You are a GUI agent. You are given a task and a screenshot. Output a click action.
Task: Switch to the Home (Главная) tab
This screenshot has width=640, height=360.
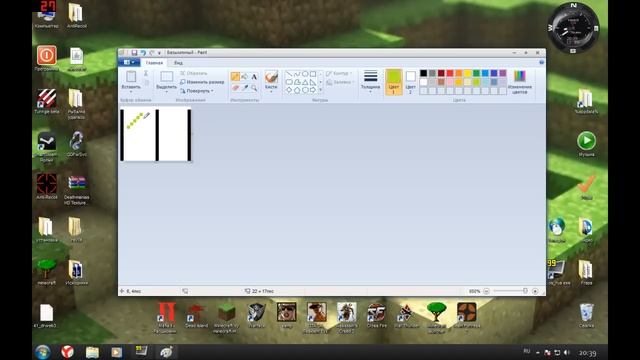click(154, 63)
